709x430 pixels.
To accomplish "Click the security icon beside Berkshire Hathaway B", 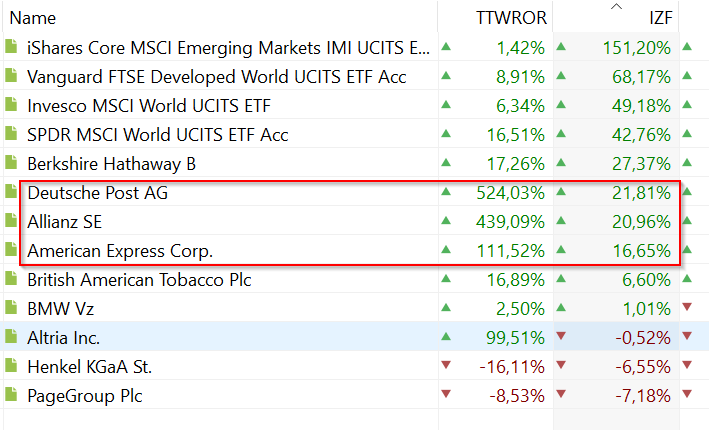I will (x=11, y=163).
